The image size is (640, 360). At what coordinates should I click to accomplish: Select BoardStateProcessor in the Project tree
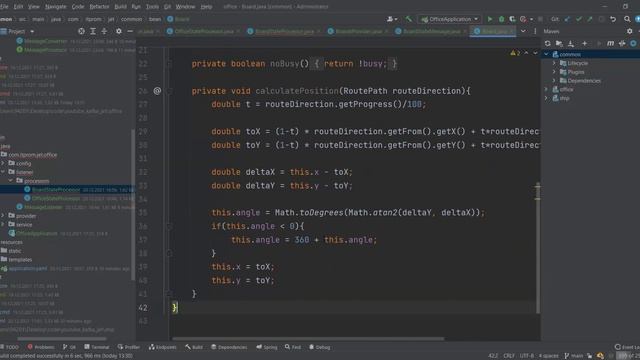tap(56, 190)
